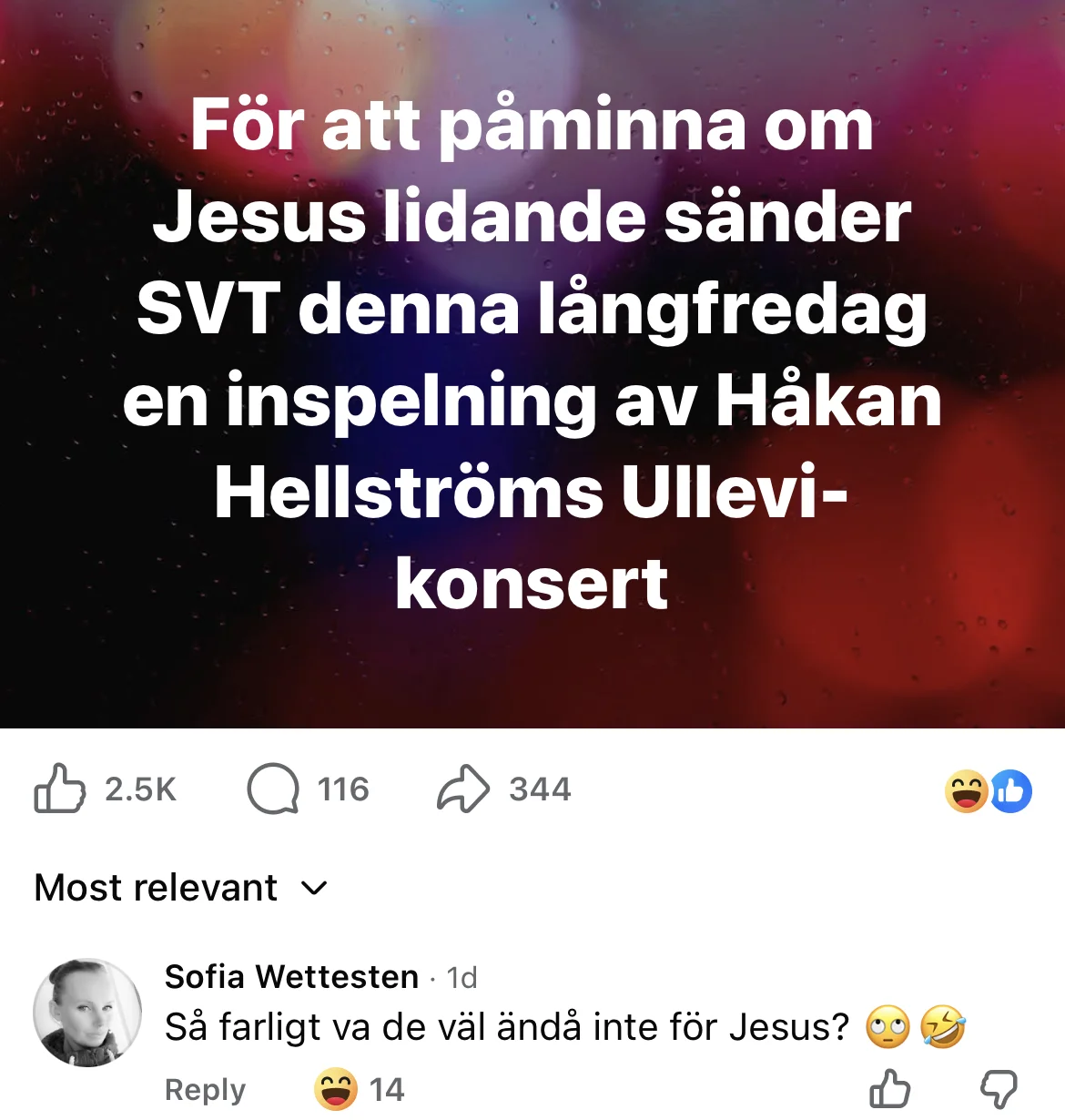
Task: Click the 1d timestamp on the comment
Action: 462,978
